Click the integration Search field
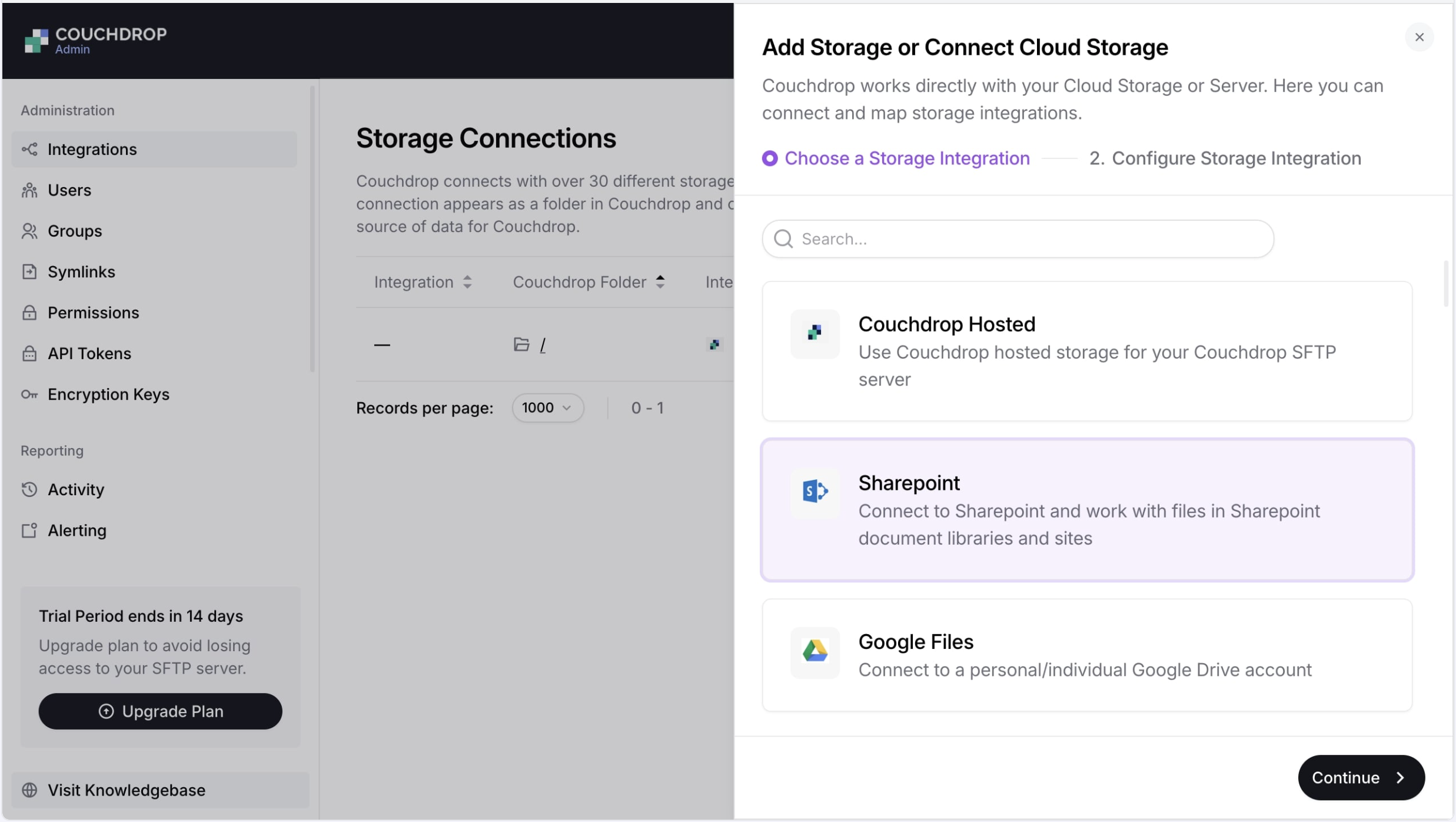Screen dimensions: 1456x822 pyautogui.click(x=1018, y=239)
